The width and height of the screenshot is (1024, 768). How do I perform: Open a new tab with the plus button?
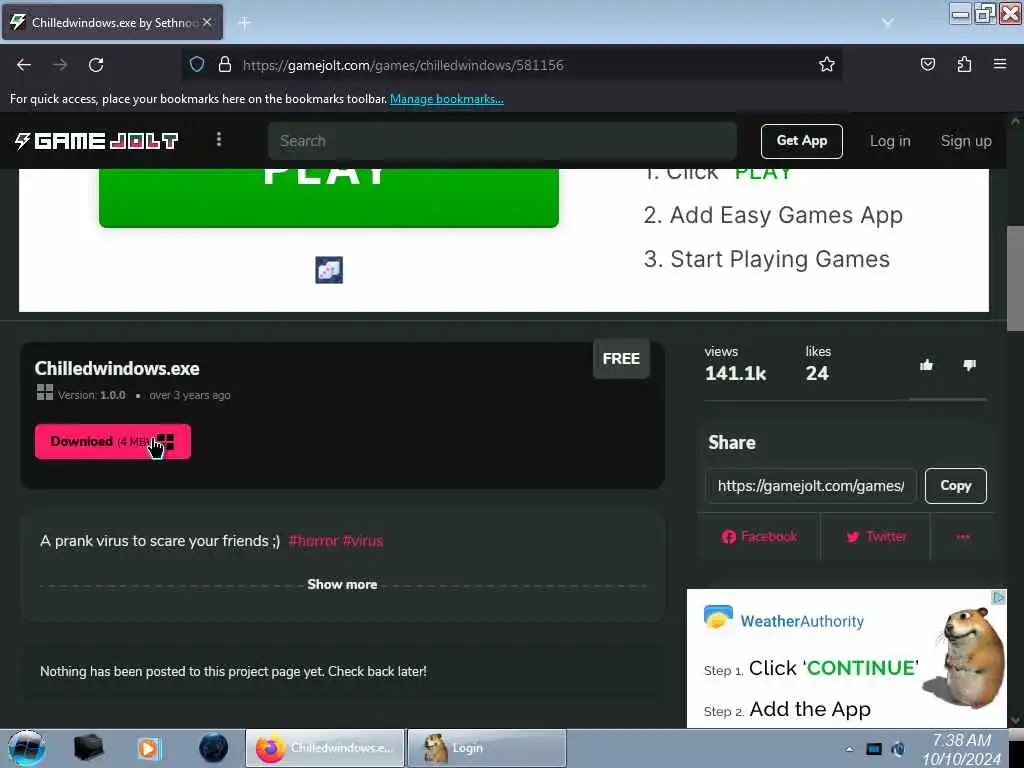(244, 23)
